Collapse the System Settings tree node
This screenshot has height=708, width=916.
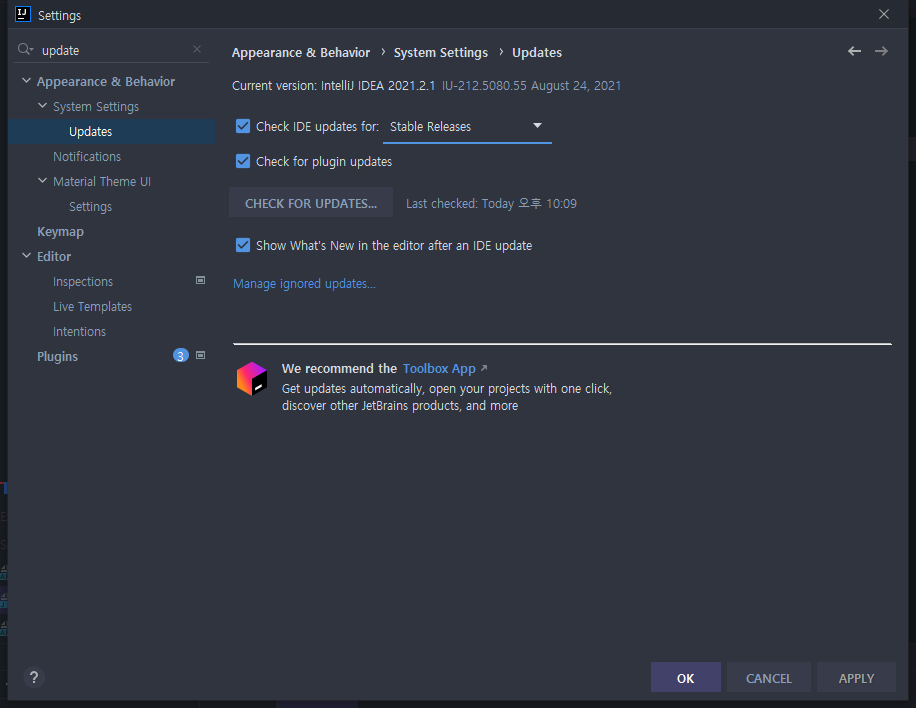tap(42, 106)
